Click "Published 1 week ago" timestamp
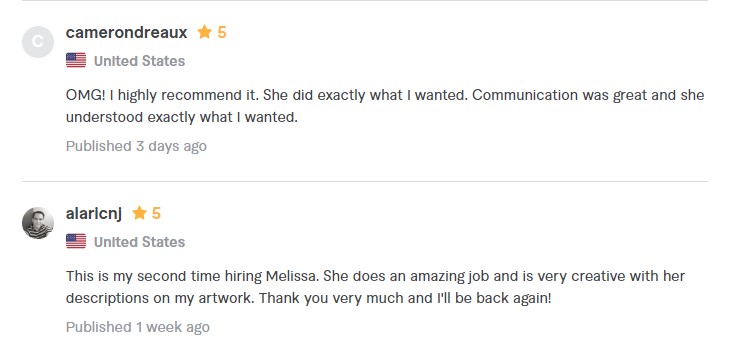This screenshot has height=362, width=732. coord(138,327)
